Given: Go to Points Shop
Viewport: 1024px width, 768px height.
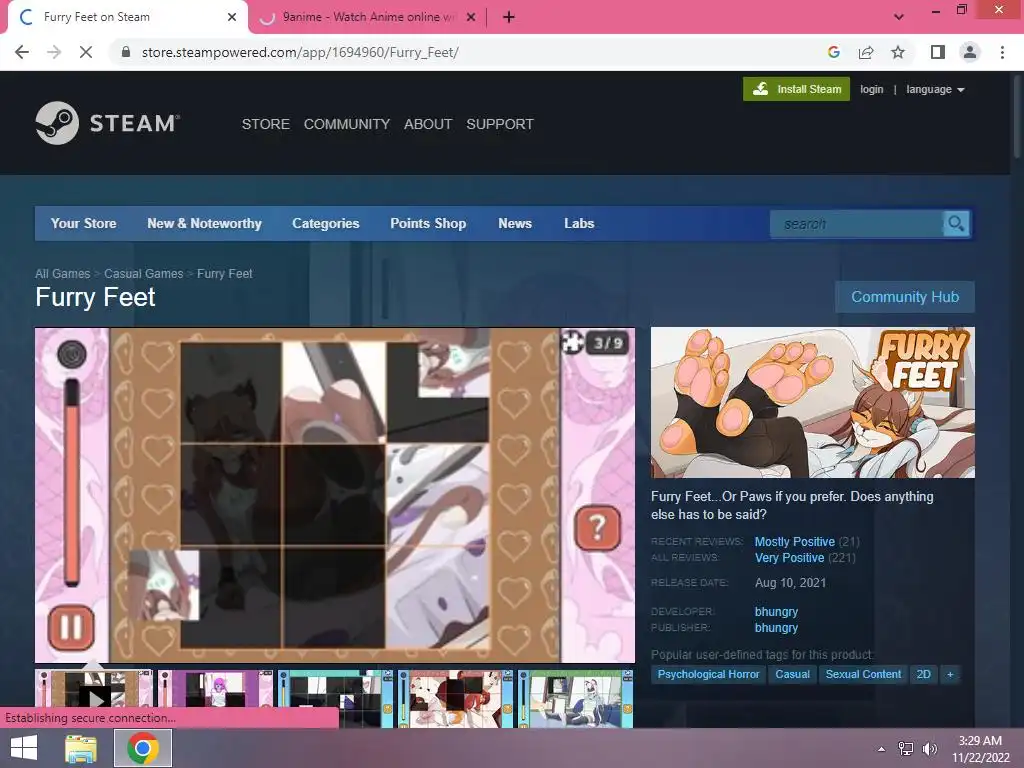Looking at the screenshot, I should 428,223.
